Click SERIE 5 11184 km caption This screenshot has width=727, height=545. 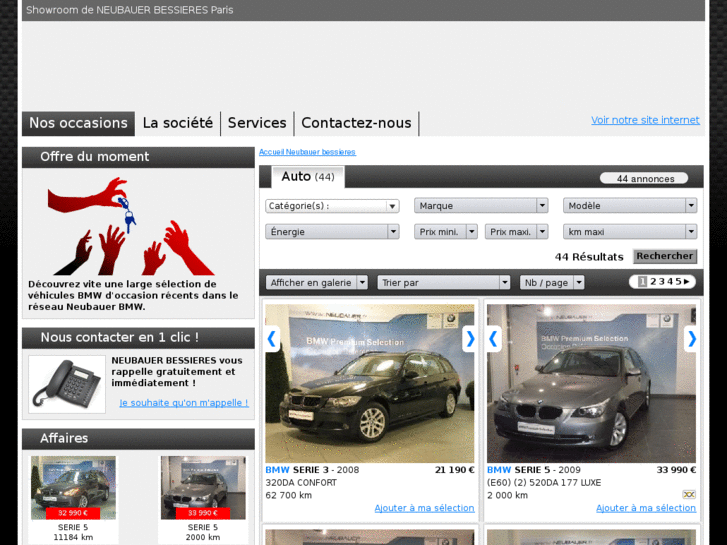point(73,532)
